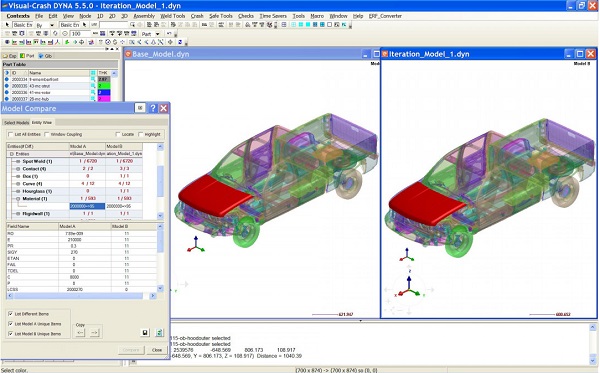Screen dimensions: 600x373
Task: Click the Close button in Model Compare
Action: [157, 350]
